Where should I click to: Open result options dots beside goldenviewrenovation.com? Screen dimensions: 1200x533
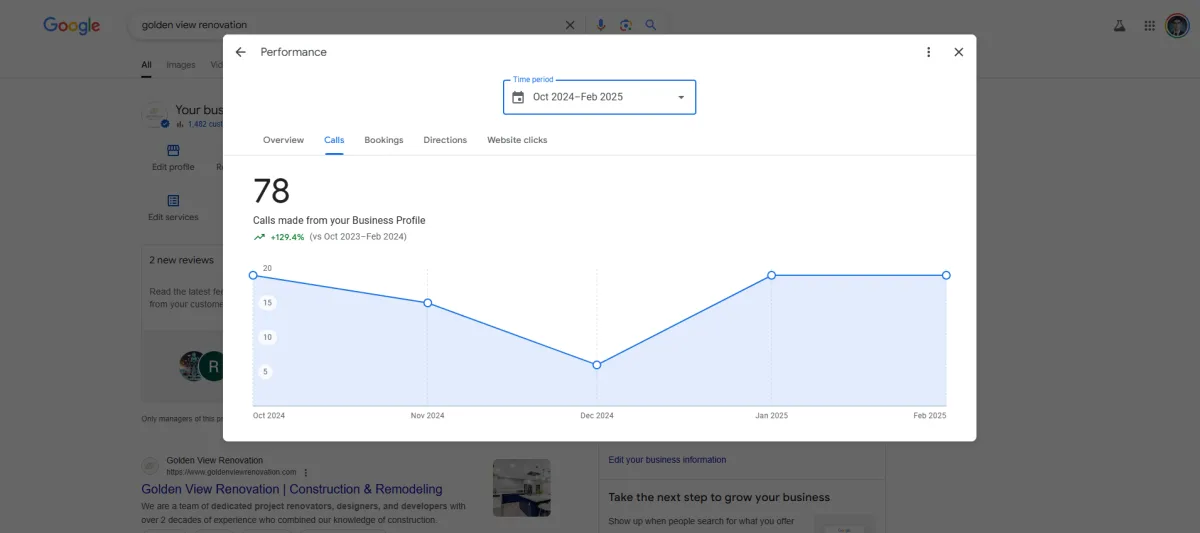point(306,472)
